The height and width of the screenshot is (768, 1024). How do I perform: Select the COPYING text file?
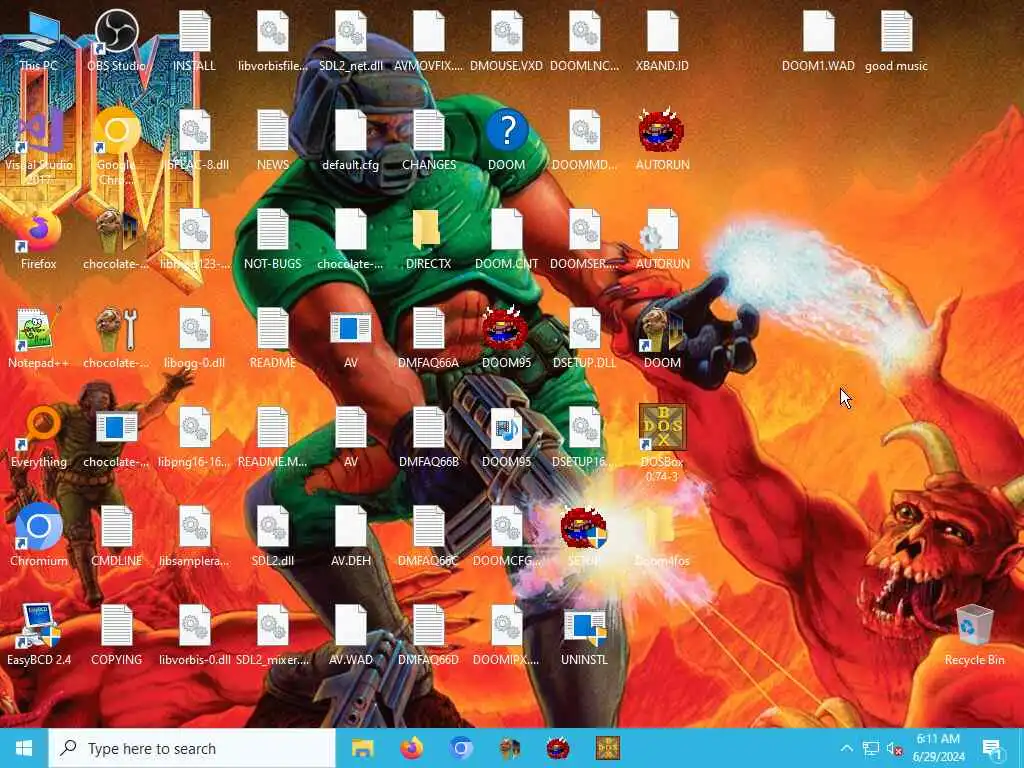[x=116, y=635]
